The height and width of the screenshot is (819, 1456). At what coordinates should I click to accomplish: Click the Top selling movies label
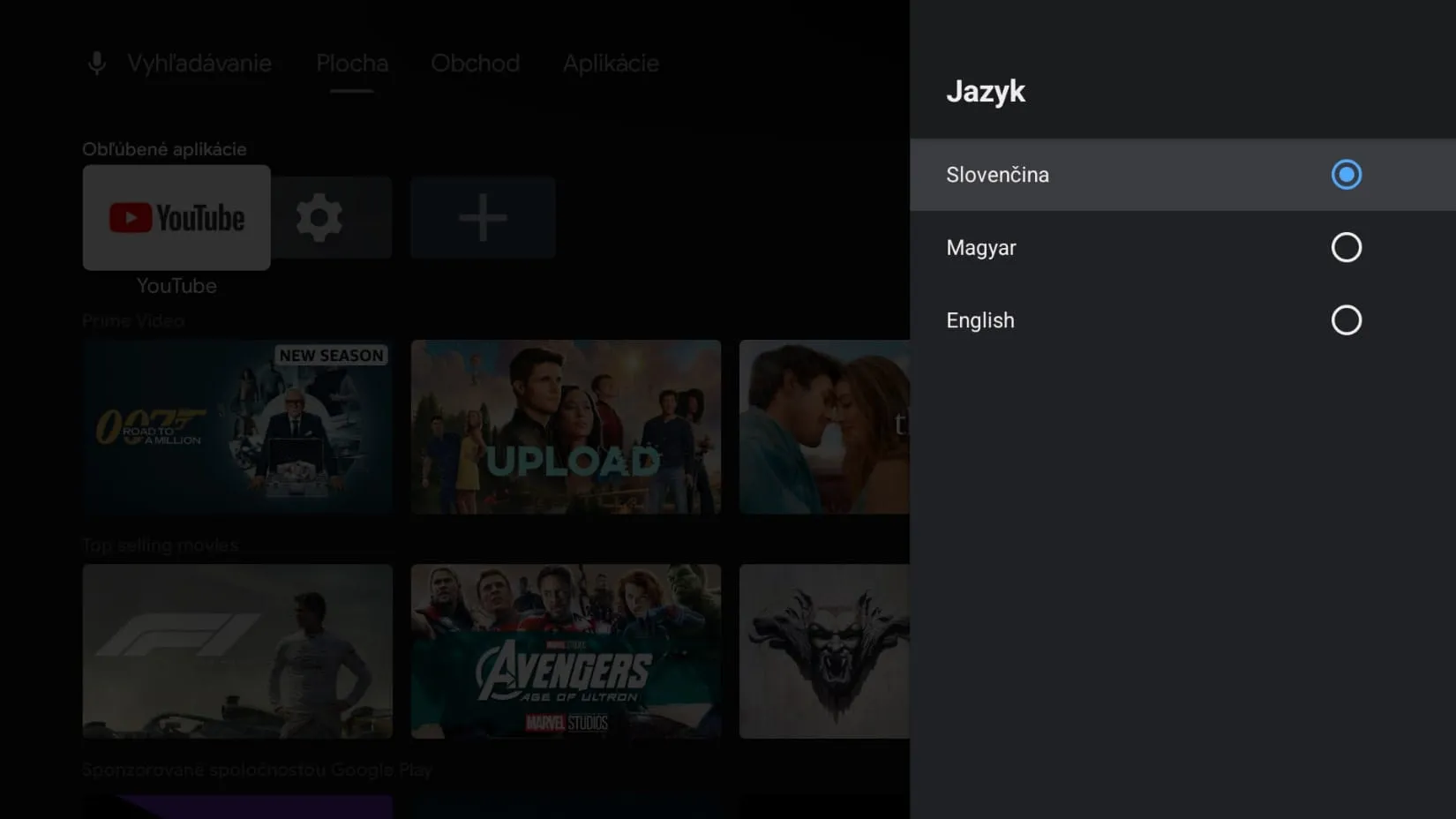point(160,545)
